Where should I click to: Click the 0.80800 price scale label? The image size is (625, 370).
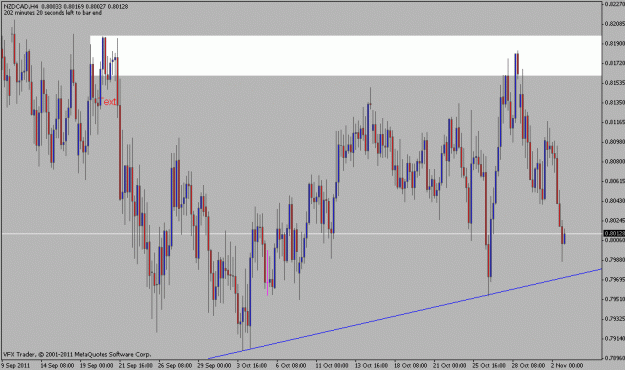(x=615, y=161)
